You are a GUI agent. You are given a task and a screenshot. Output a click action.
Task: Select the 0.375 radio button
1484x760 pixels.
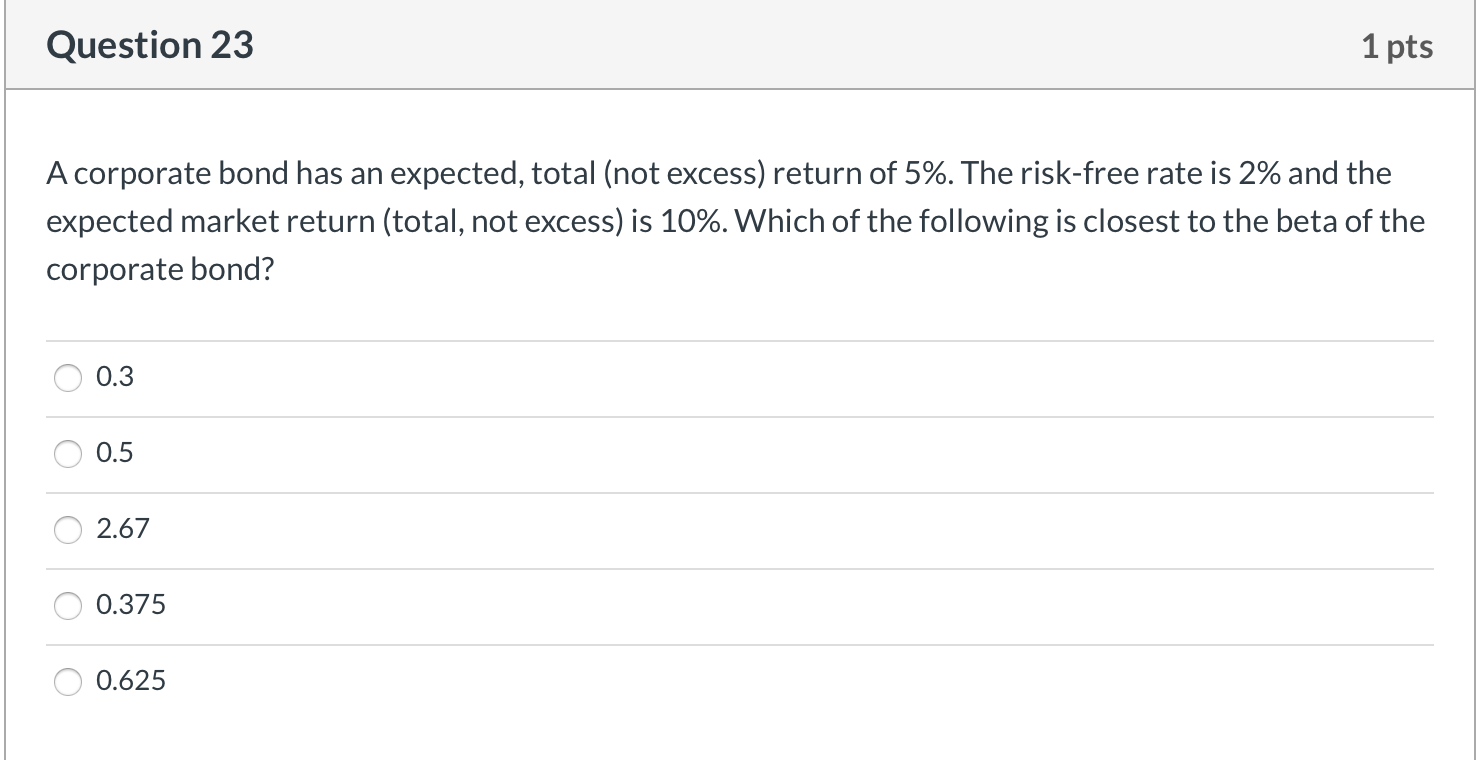coord(68,605)
